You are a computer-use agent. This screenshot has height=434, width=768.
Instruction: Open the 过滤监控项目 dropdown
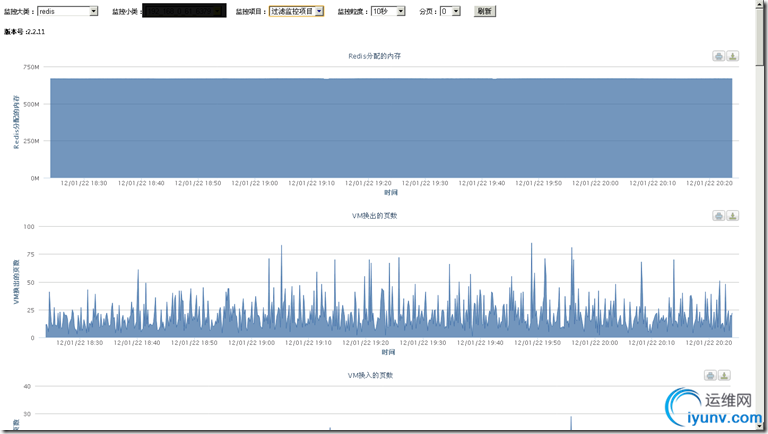(x=296, y=11)
